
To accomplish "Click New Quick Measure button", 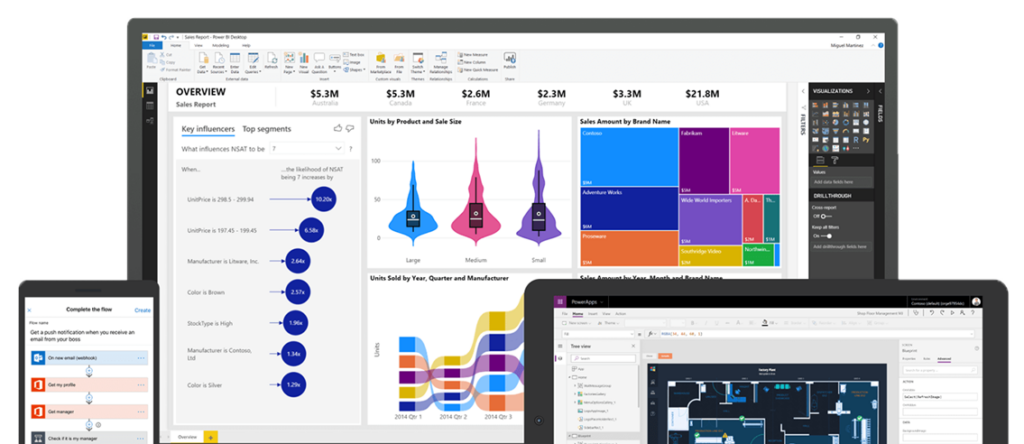I will pyautogui.click(x=478, y=69).
